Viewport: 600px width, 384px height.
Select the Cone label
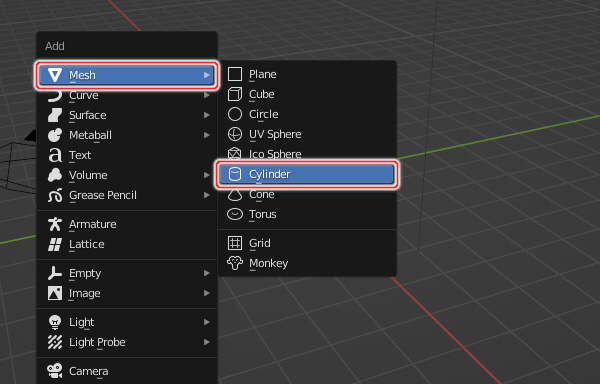click(x=262, y=194)
